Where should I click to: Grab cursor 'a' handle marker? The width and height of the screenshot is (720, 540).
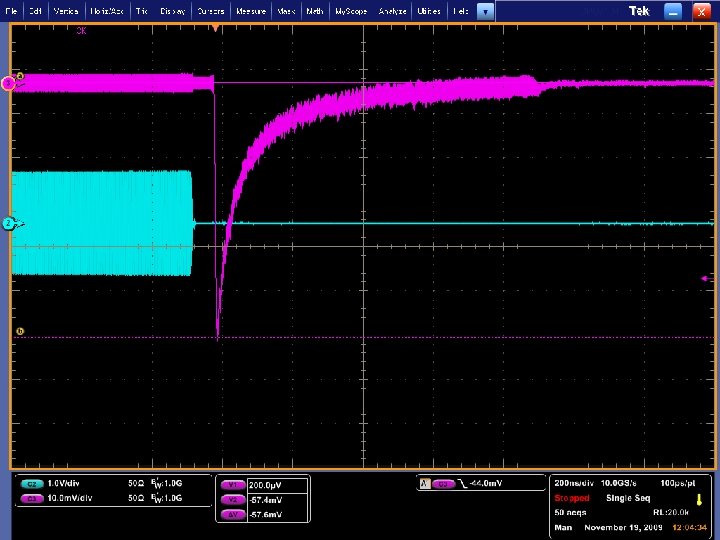coord(20,76)
